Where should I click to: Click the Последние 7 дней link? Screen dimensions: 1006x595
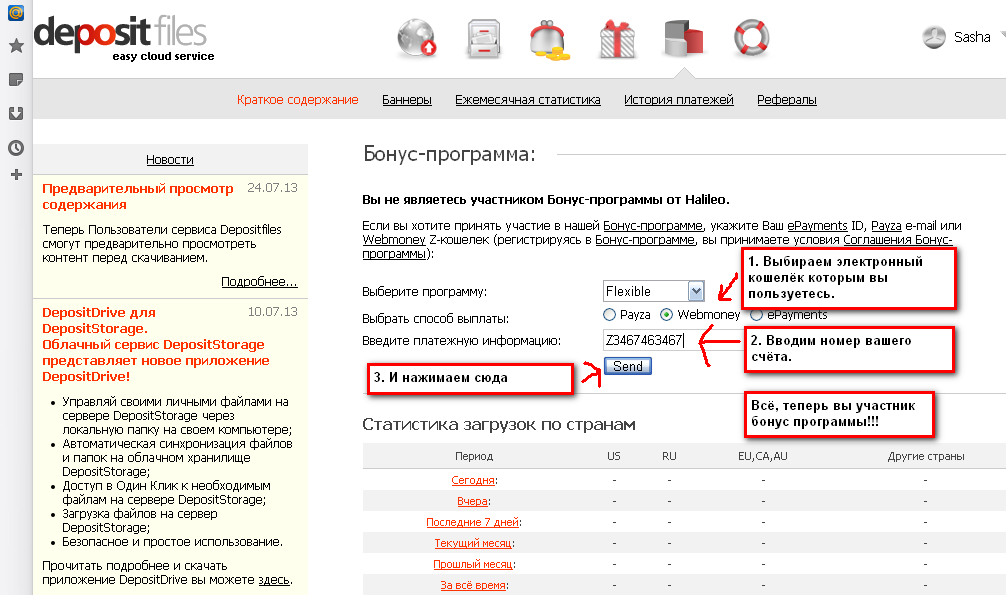pyautogui.click(x=472, y=522)
